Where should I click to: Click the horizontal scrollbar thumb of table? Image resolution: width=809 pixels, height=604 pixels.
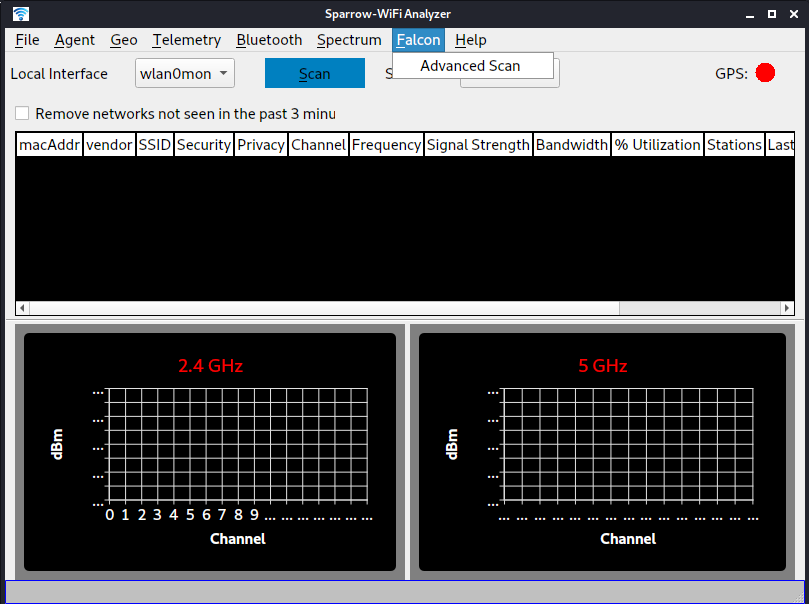coord(324,308)
